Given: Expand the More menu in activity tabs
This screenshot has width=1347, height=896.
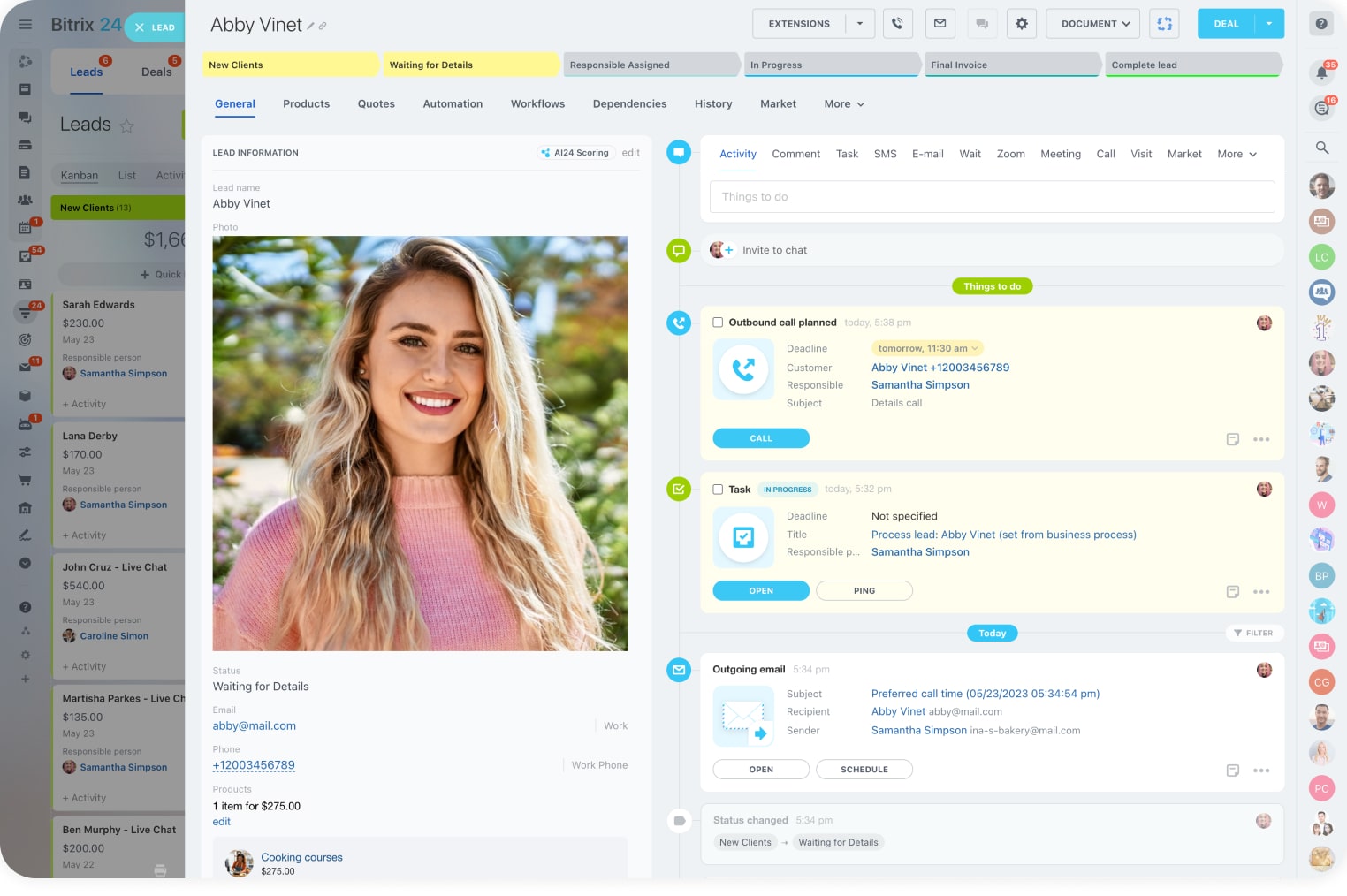Looking at the screenshot, I should tap(1237, 154).
